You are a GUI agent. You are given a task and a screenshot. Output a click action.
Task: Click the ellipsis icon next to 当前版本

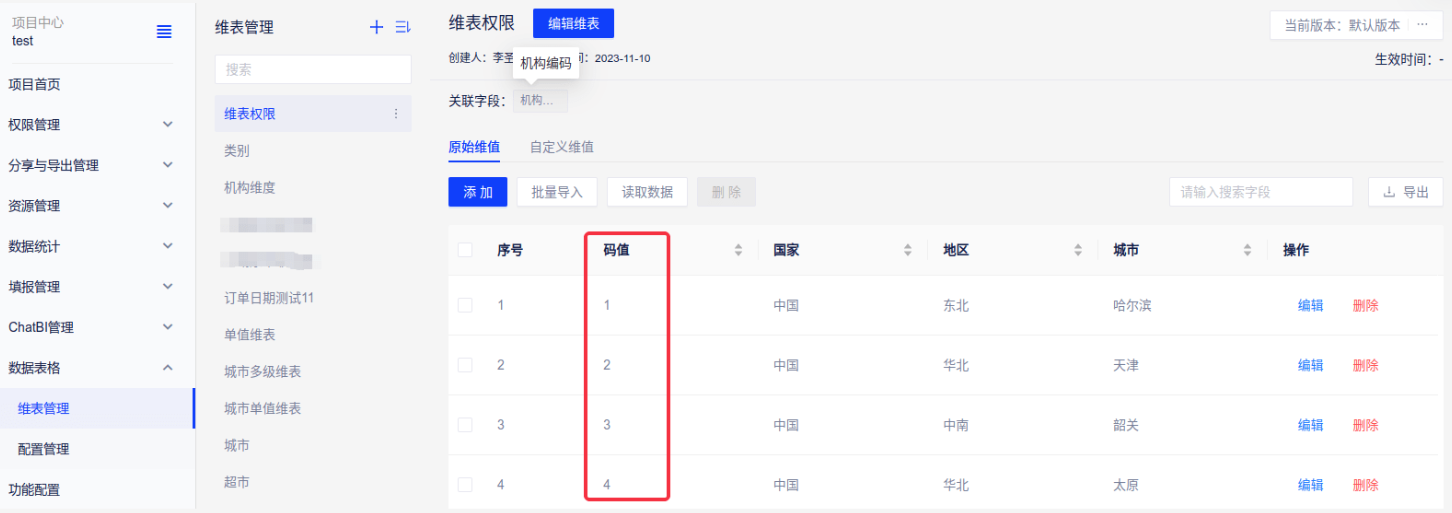[x=1422, y=25]
